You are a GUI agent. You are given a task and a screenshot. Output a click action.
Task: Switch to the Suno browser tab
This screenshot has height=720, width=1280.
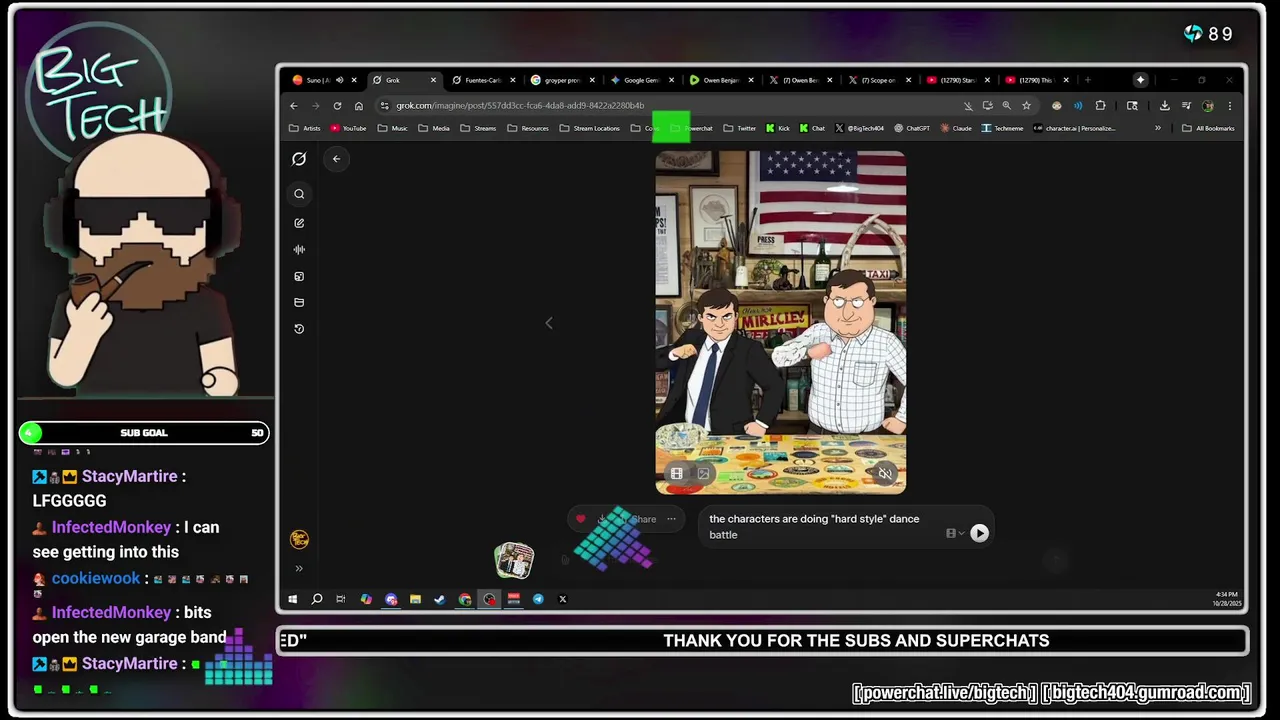[318, 80]
